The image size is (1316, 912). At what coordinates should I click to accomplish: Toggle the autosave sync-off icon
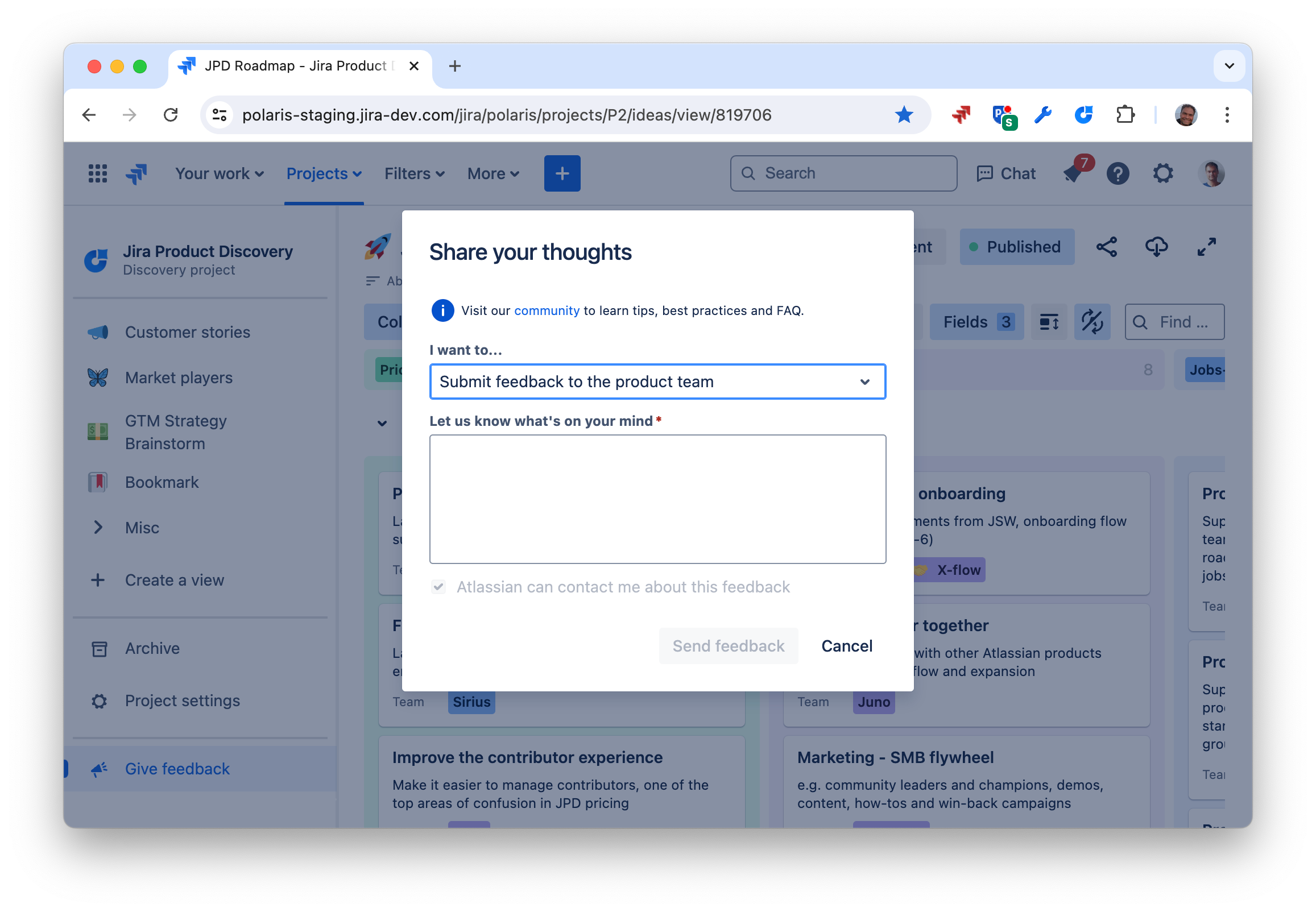click(1092, 322)
